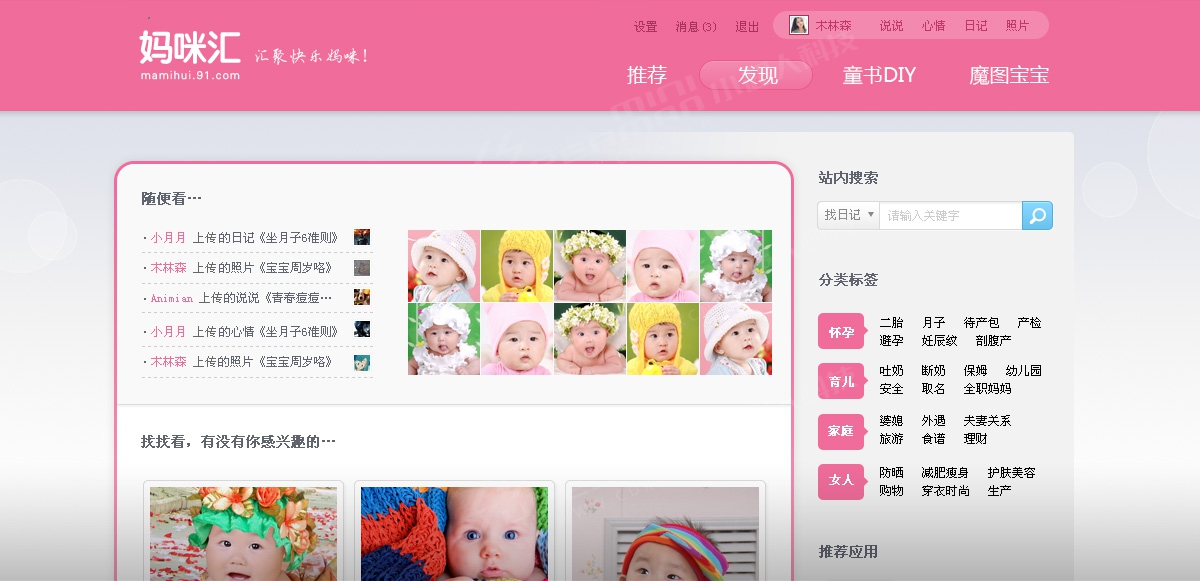This screenshot has height=581, width=1200.
Task: Open 说说 in the user bar
Action: (x=891, y=26)
